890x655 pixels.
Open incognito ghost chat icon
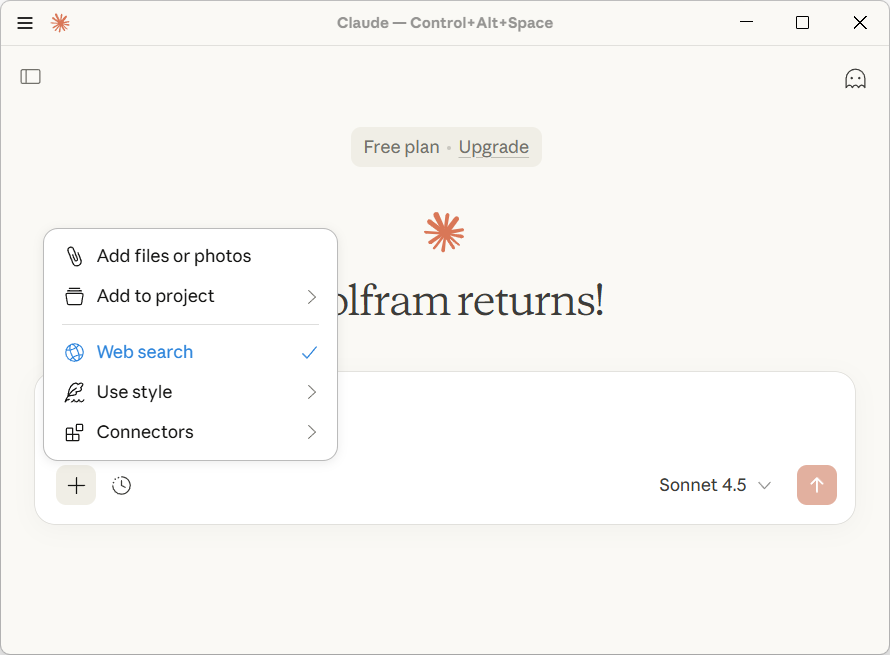(855, 79)
